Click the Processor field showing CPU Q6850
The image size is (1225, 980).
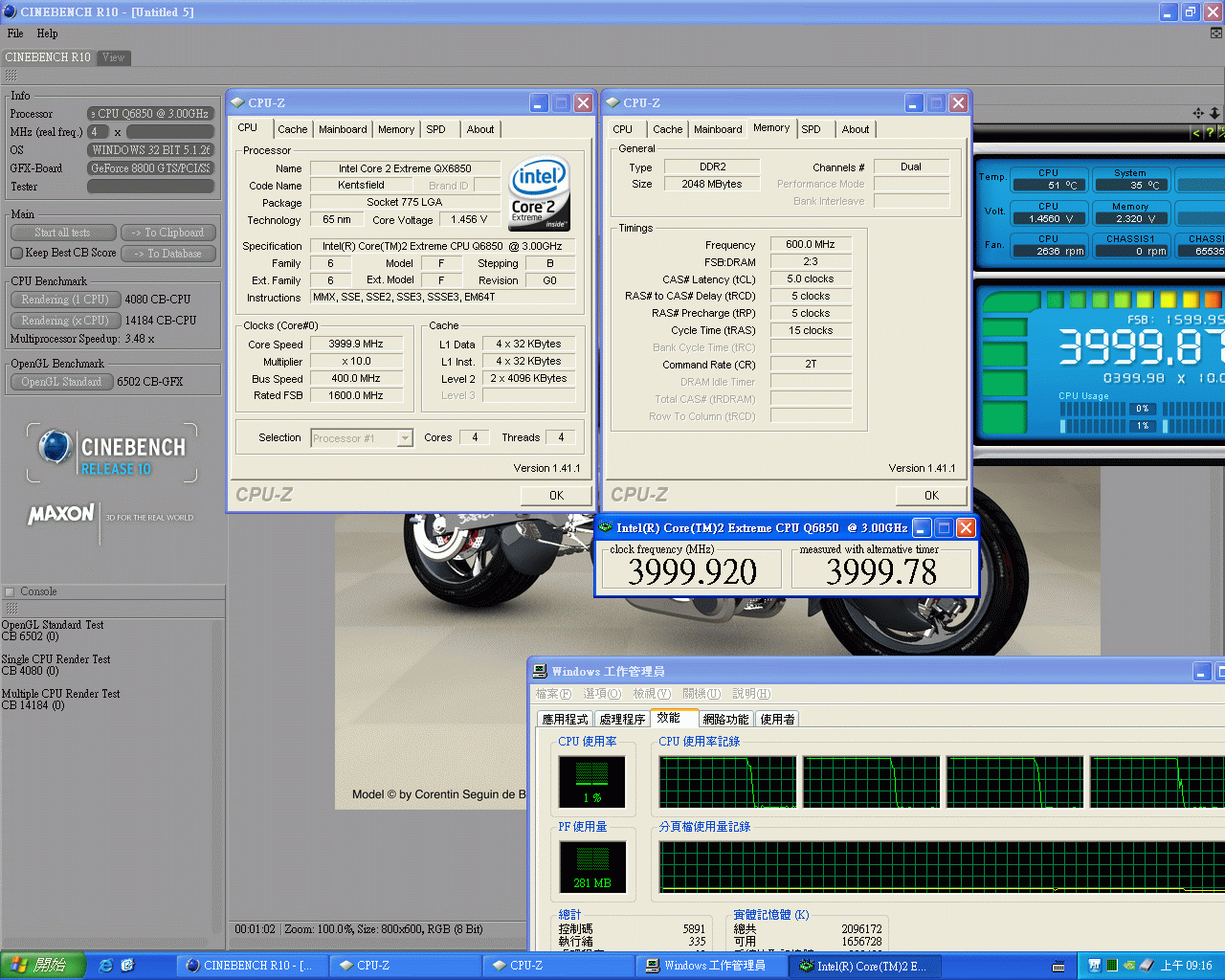pyautogui.click(x=150, y=114)
